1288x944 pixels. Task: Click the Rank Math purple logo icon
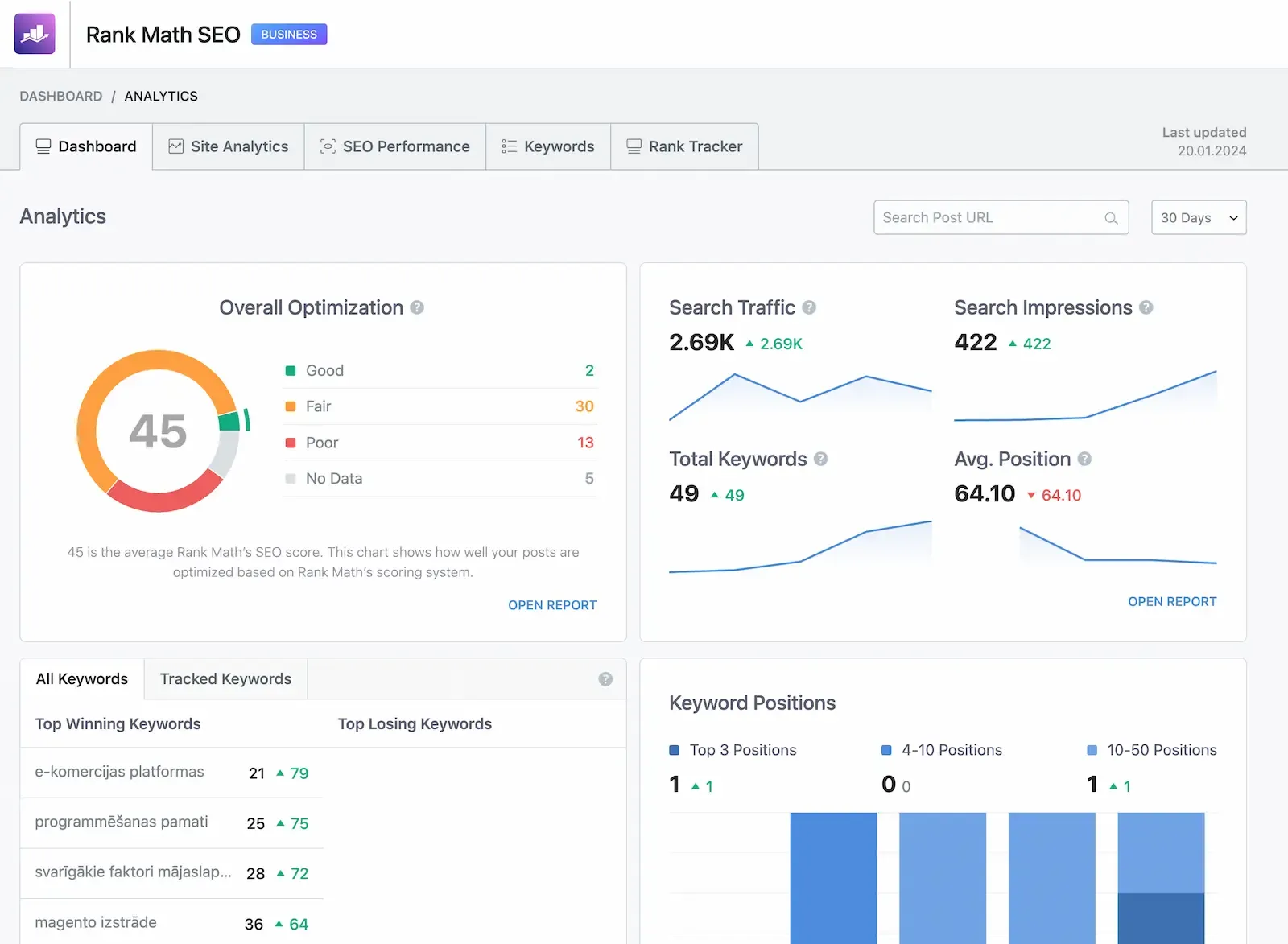click(x=35, y=34)
